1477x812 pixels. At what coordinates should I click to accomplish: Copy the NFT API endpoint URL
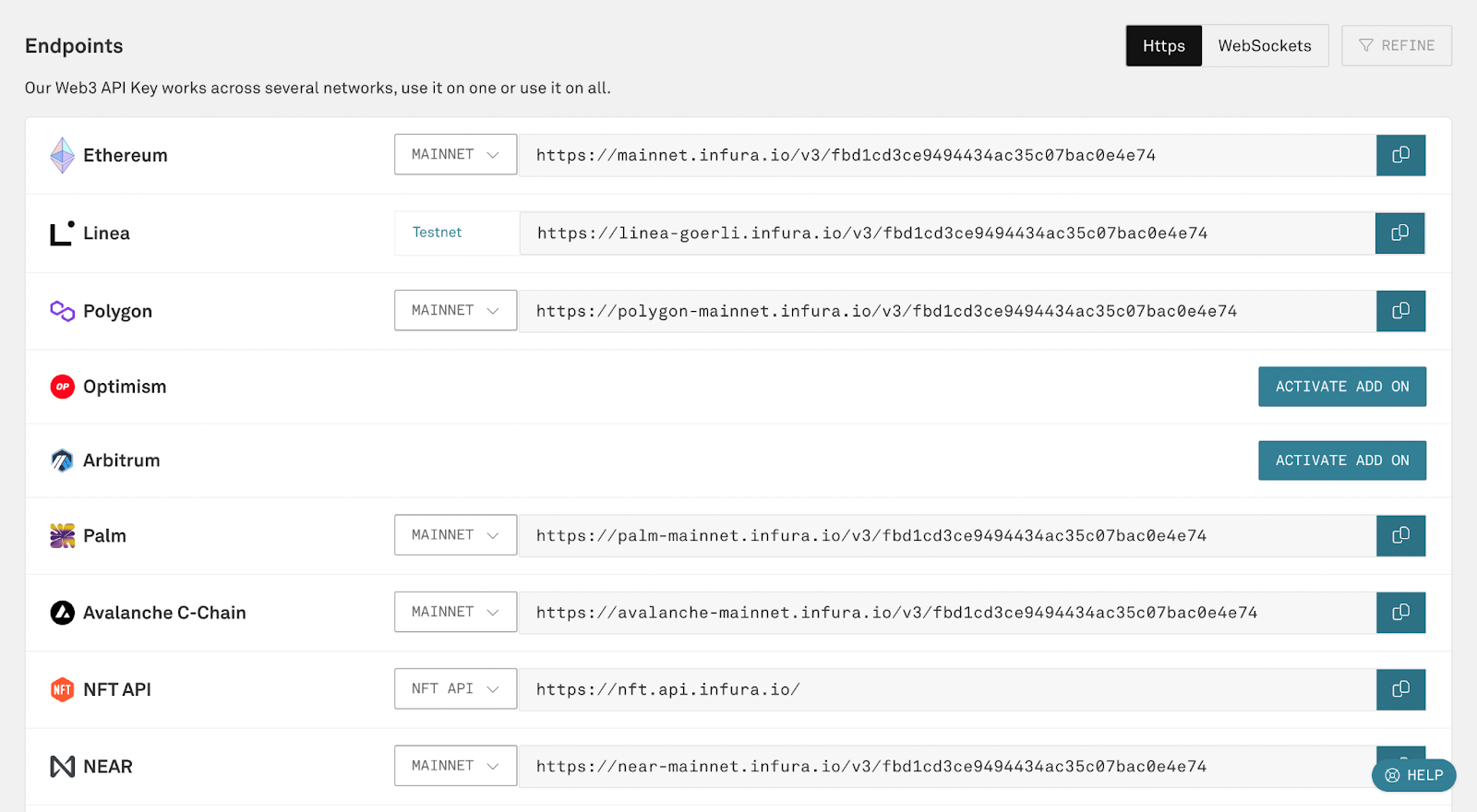tap(1400, 689)
